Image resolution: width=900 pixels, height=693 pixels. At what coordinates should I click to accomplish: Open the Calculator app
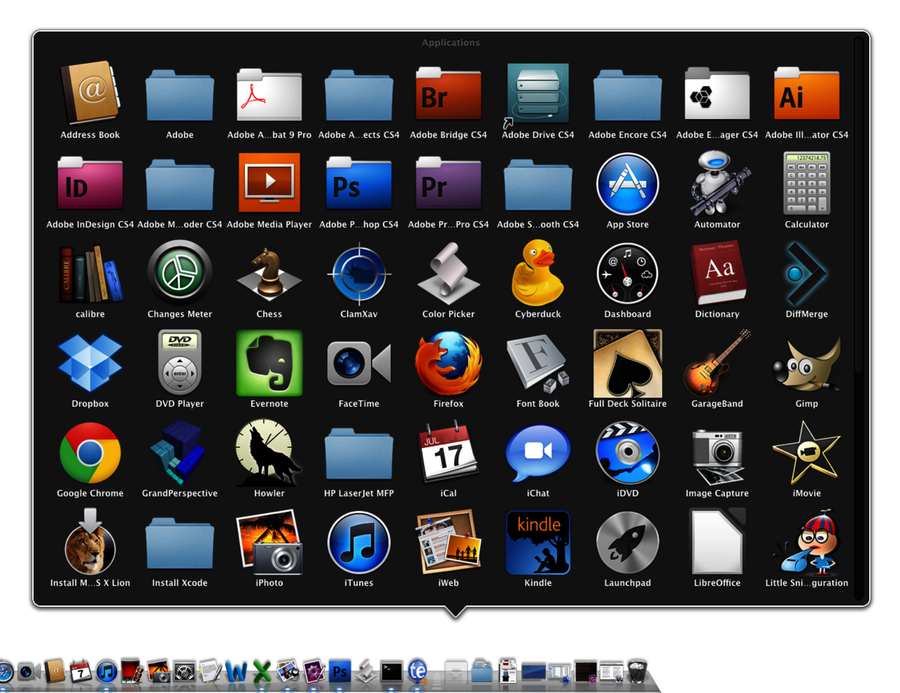click(x=806, y=183)
